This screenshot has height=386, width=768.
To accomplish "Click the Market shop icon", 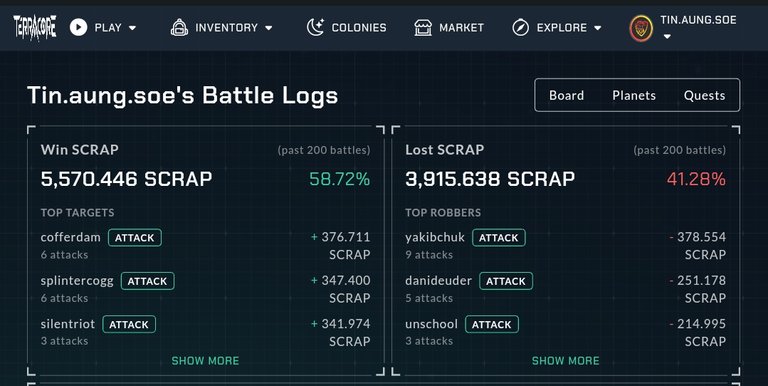I will pos(423,27).
